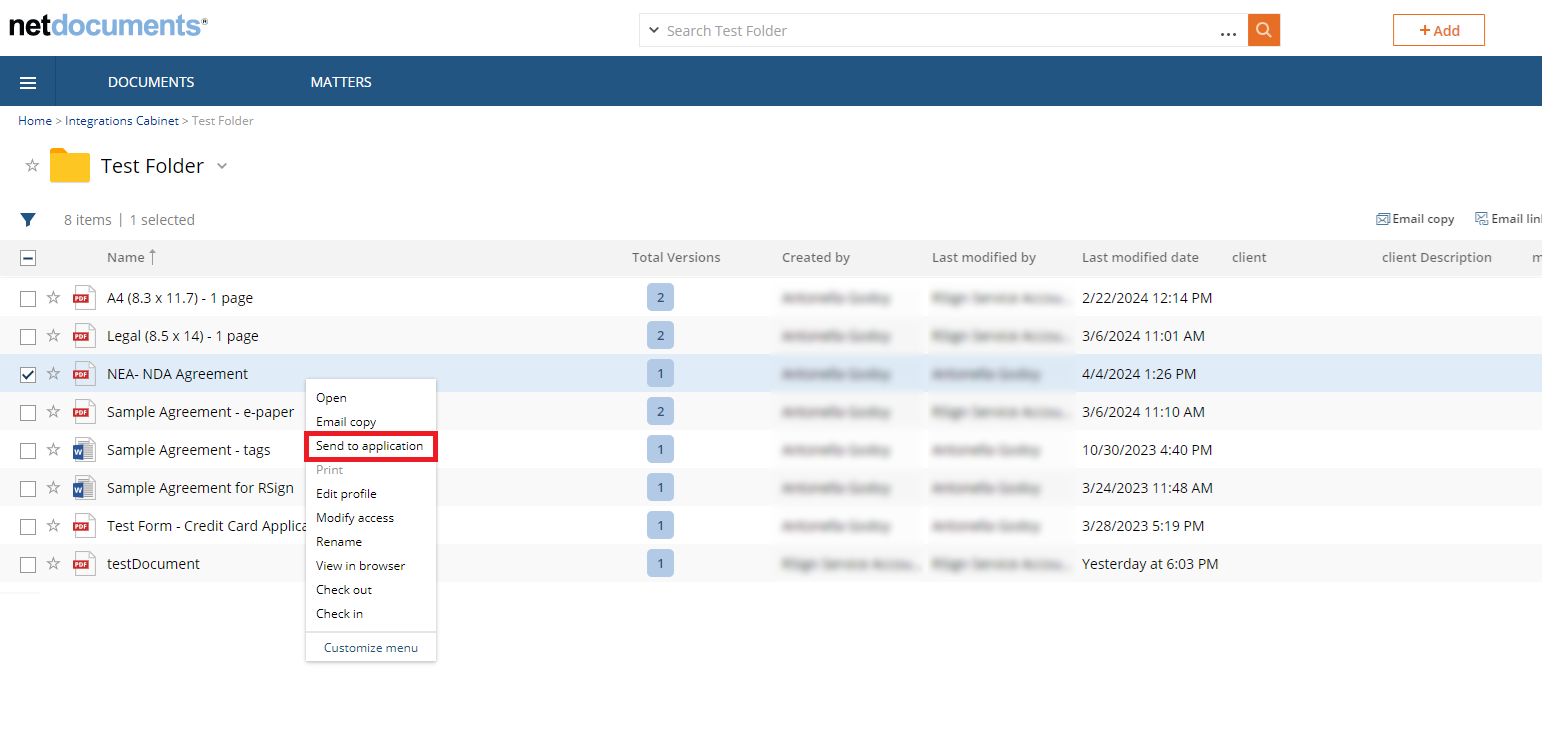Viewport: 1542px width, 732px height.
Task: Check the Sample Agreement - tags checkbox
Action: coord(28,450)
